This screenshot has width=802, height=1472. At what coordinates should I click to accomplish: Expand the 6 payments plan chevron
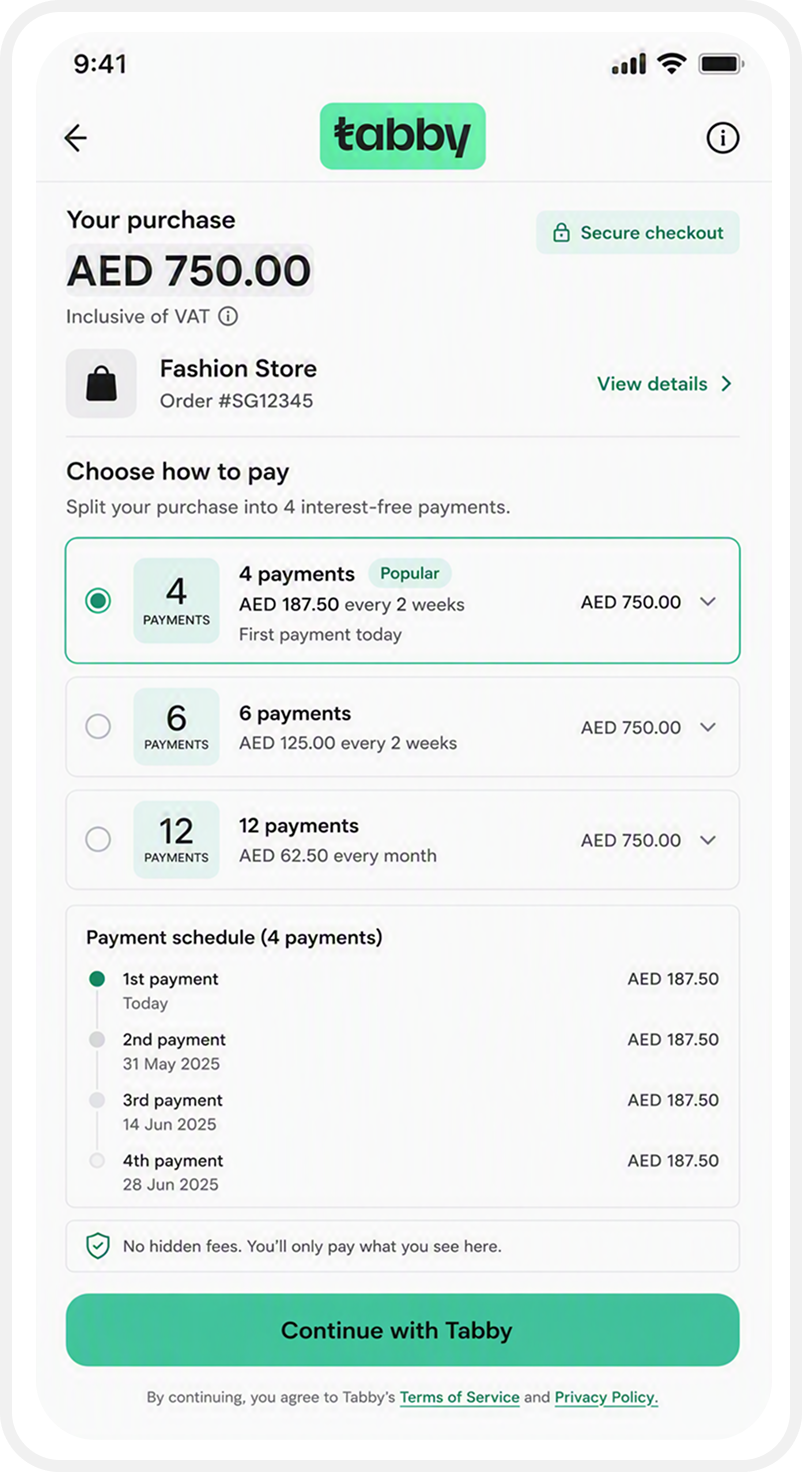click(708, 727)
